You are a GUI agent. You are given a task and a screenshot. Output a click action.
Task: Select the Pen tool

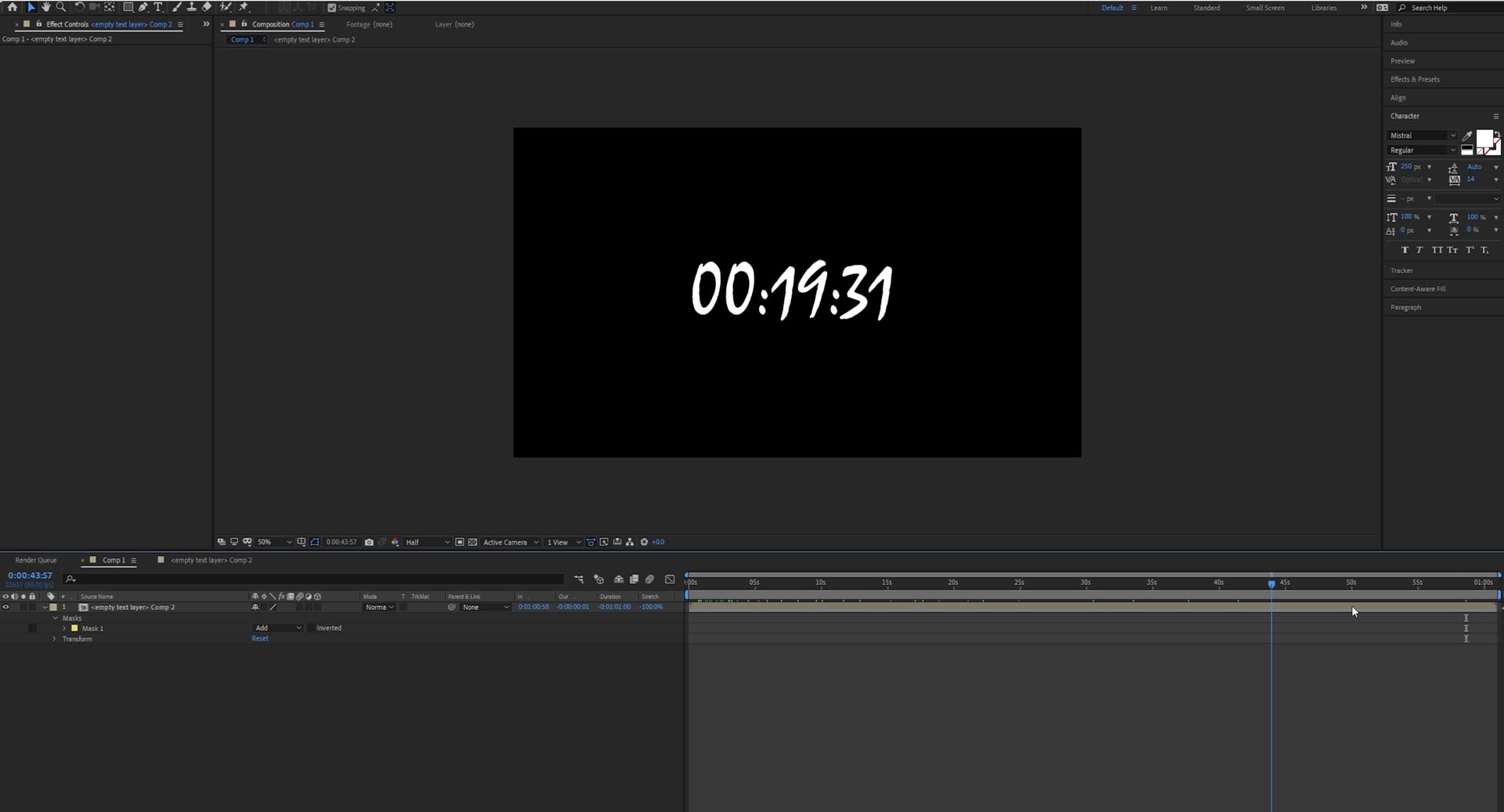[x=143, y=7]
